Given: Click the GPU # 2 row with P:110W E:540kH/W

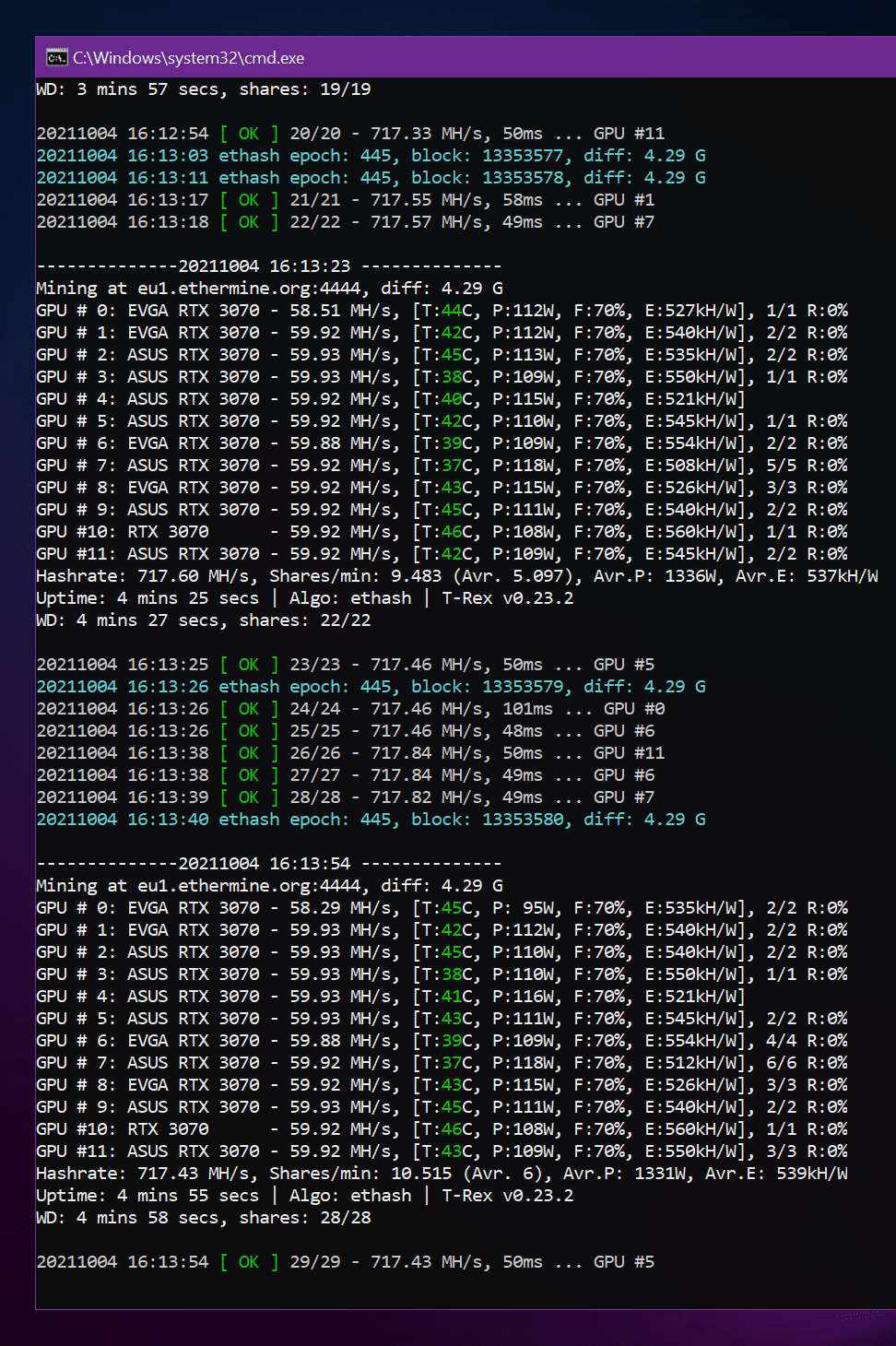Looking at the screenshot, I should (442, 952).
